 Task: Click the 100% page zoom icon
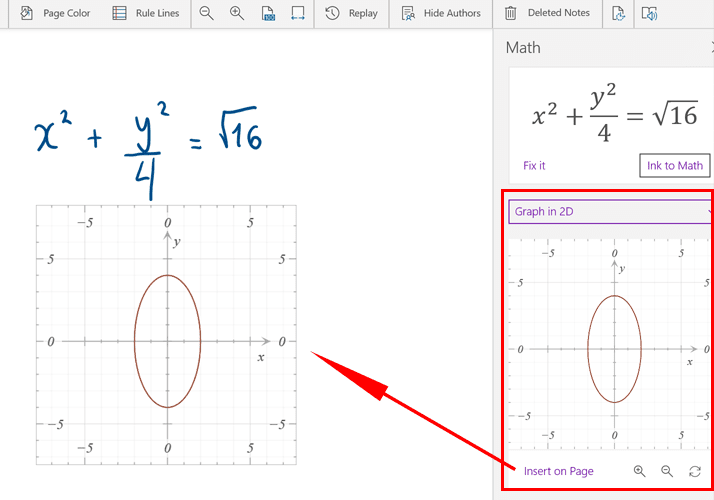click(267, 13)
